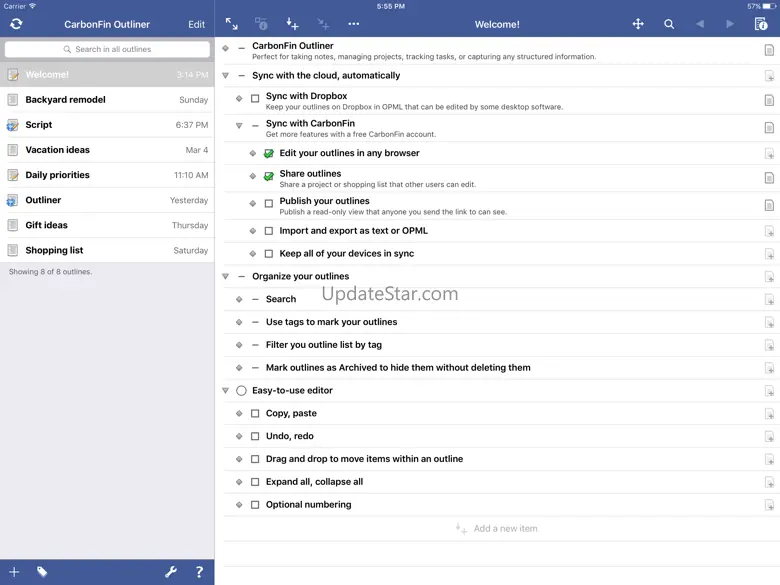Image resolution: width=780 pixels, height=585 pixels.
Task: Check the Publish your outlines checkbox
Action: [x=269, y=203]
